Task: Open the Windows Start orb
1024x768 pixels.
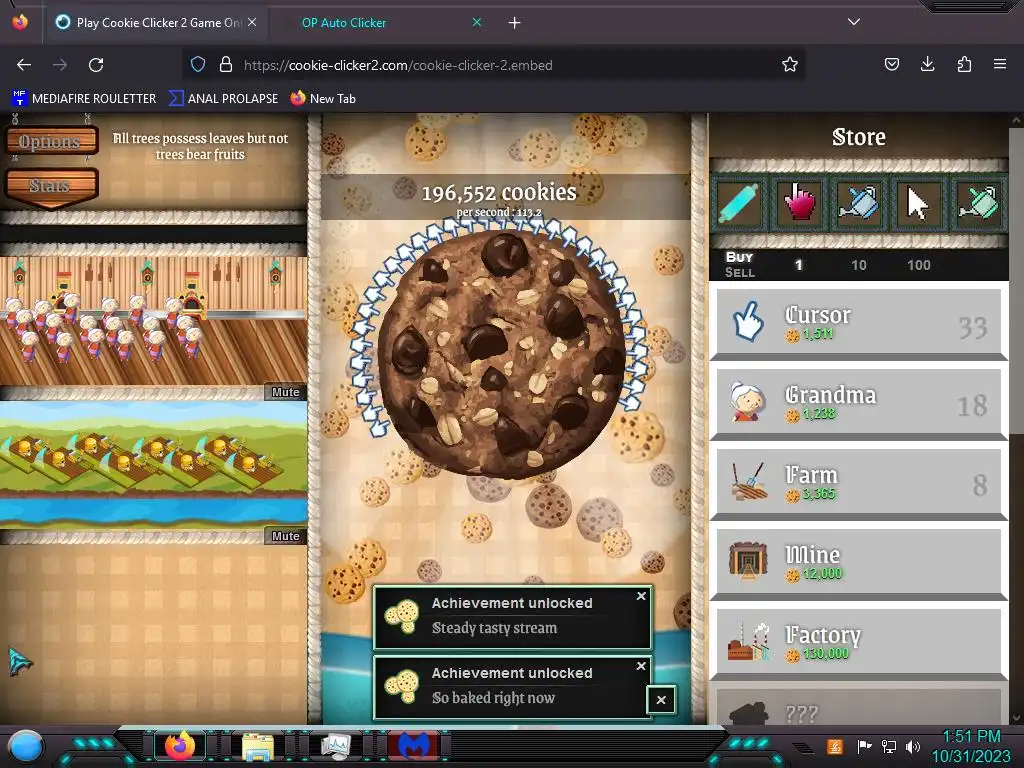Action: click(26, 746)
